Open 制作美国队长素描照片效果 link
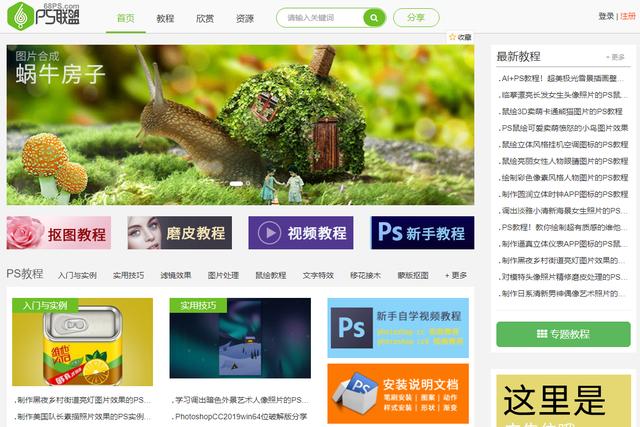The image size is (640, 427). (83, 417)
